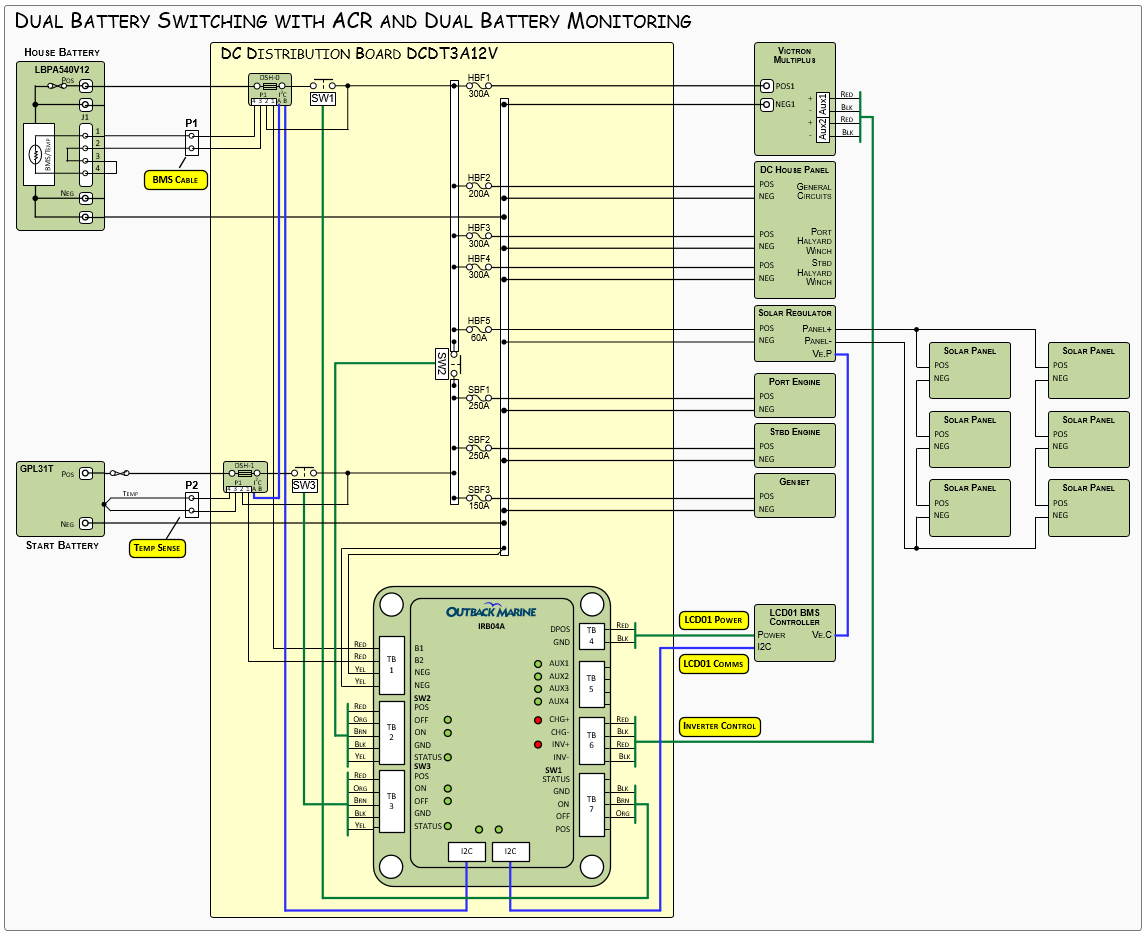
Task: Click the Genset block title
Action: [x=794, y=482]
